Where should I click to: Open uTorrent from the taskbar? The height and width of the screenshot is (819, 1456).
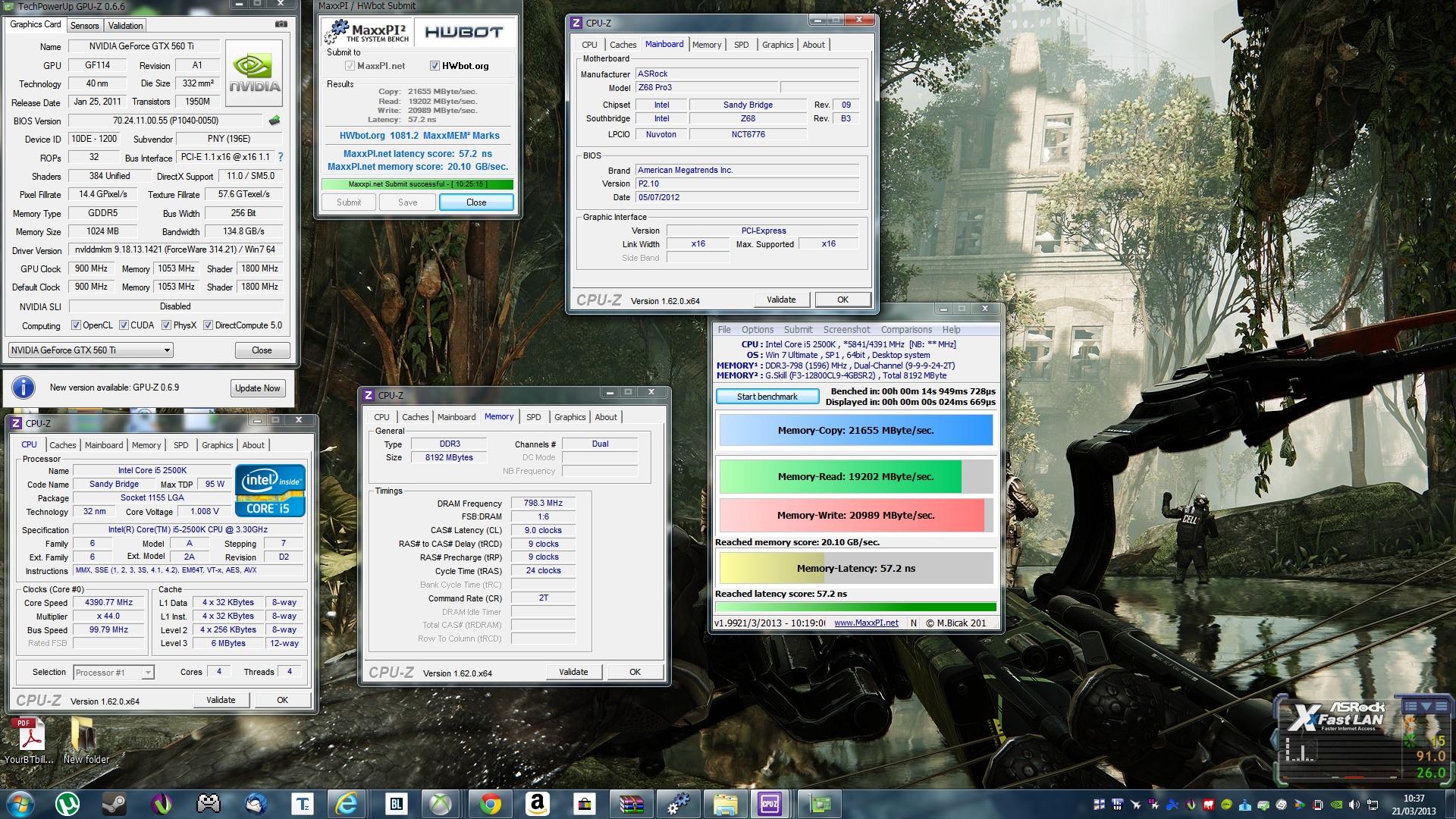68,804
